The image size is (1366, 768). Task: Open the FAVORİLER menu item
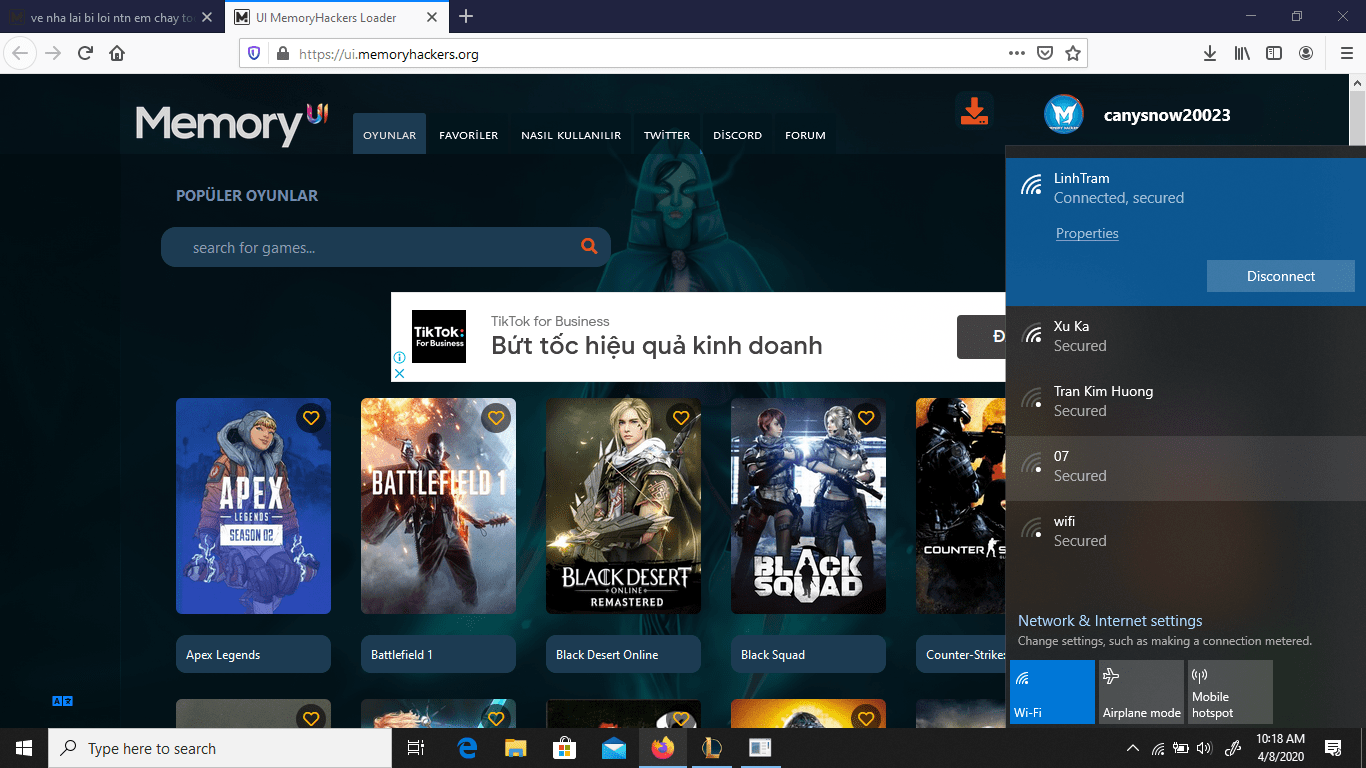point(469,135)
